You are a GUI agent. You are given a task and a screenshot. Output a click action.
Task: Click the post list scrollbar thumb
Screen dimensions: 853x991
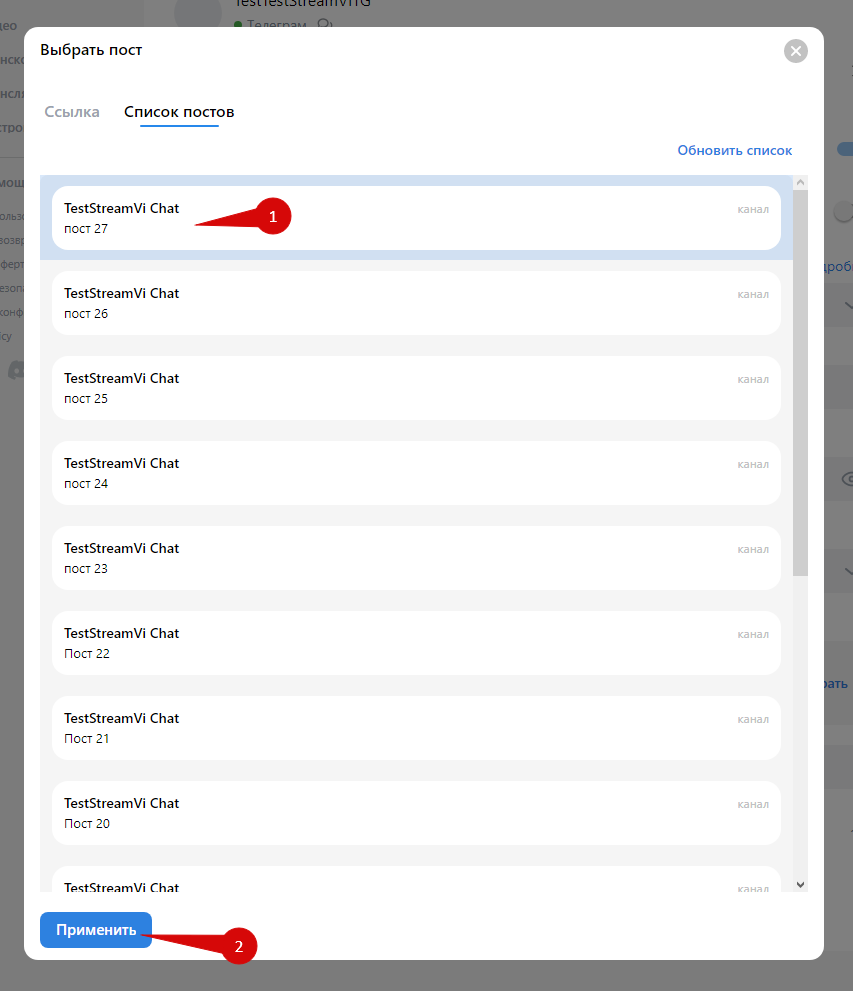tap(799, 380)
